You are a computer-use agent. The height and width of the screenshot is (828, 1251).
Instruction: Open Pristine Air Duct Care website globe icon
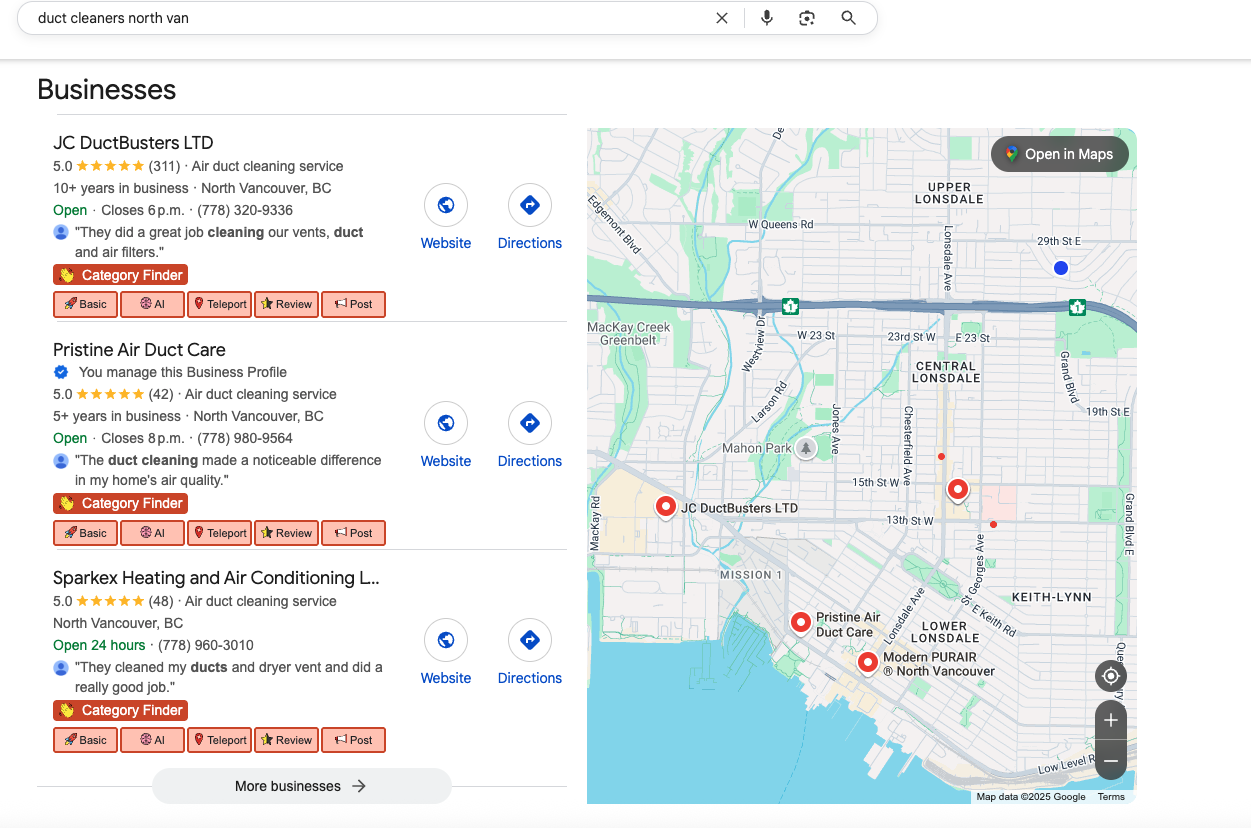coord(446,423)
